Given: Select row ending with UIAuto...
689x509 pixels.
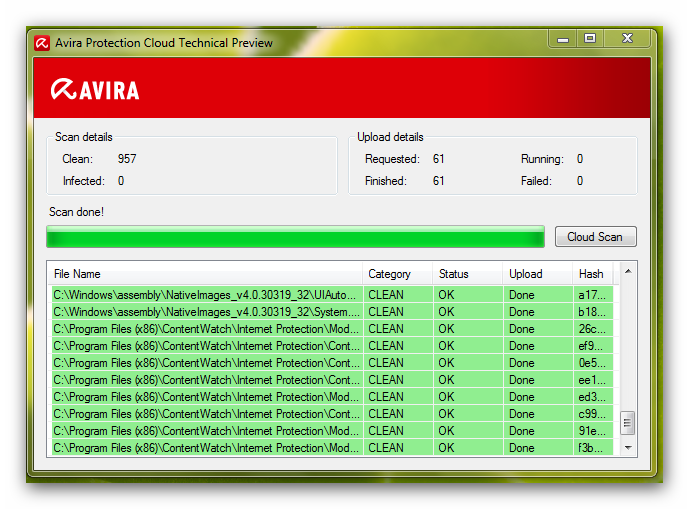Looking at the screenshot, I should pyautogui.click(x=332, y=294).
